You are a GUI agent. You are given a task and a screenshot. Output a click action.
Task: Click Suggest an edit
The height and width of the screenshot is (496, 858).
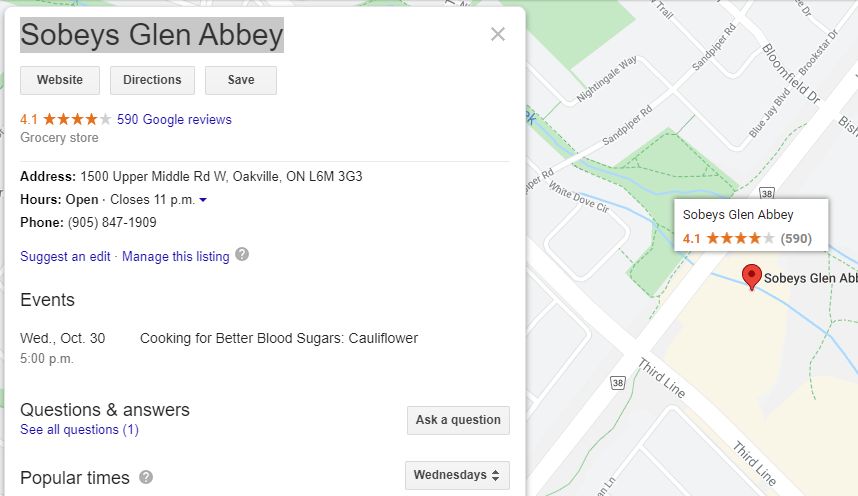(65, 256)
